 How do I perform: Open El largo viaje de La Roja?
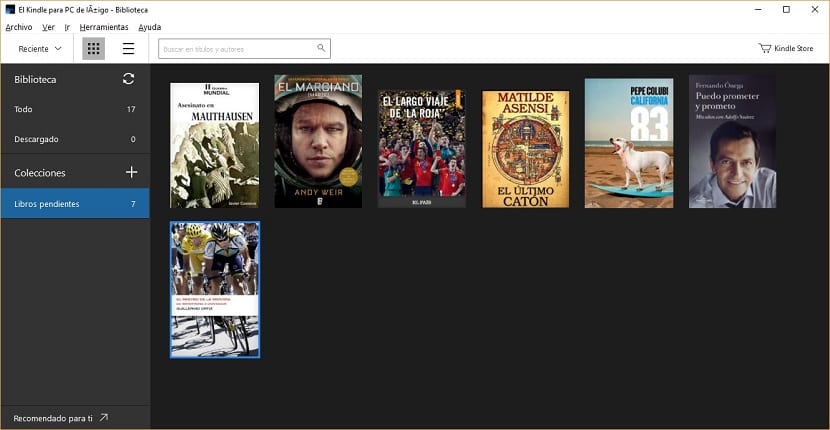coord(421,149)
